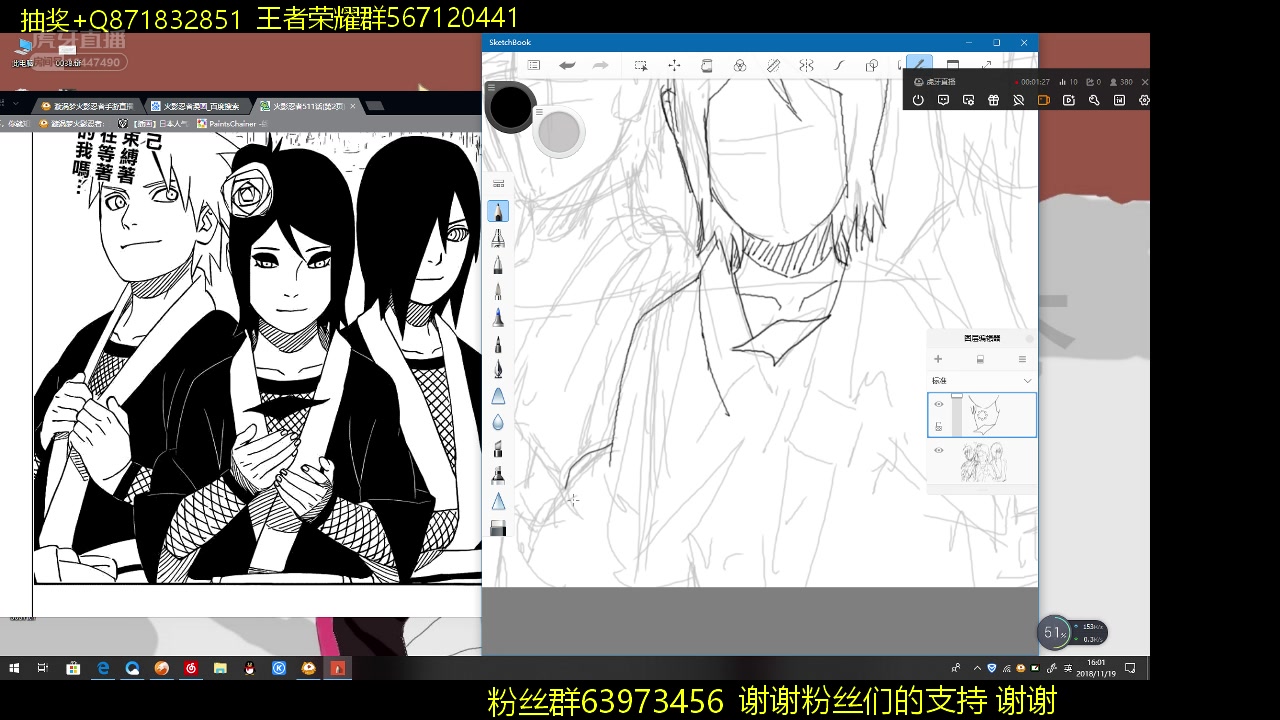This screenshot has height=720, width=1280.
Task: Open the overlay settings gear
Action: (x=1144, y=100)
